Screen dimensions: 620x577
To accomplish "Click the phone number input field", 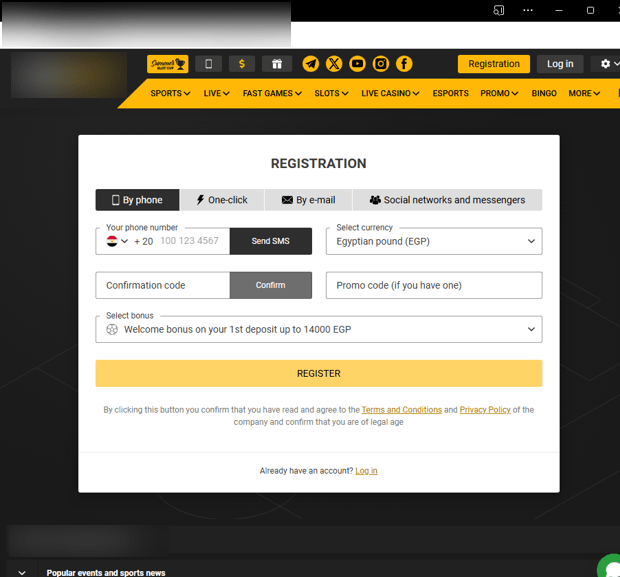I will [x=190, y=241].
